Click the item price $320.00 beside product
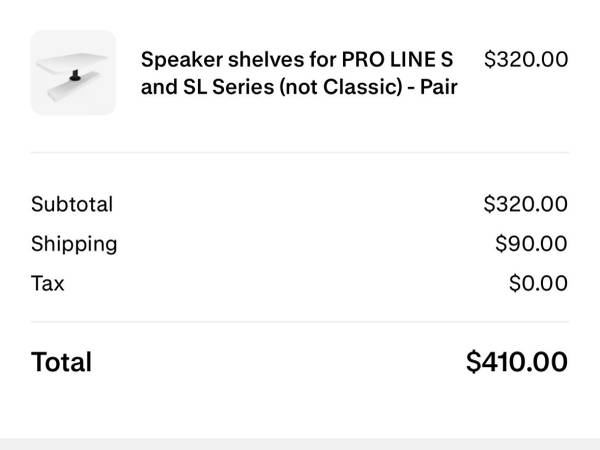The width and height of the screenshot is (600, 450). coord(525,59)
